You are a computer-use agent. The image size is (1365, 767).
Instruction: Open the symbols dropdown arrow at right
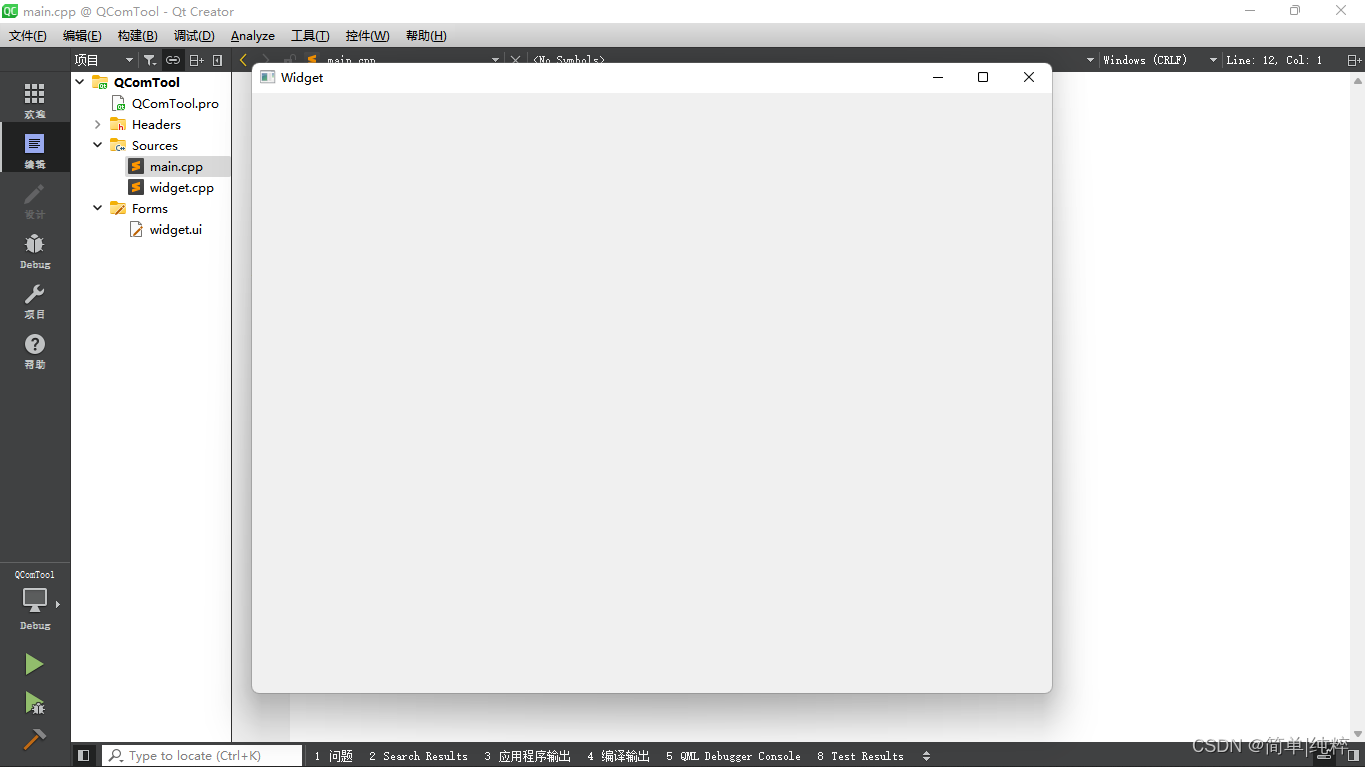coord(1090,60)
